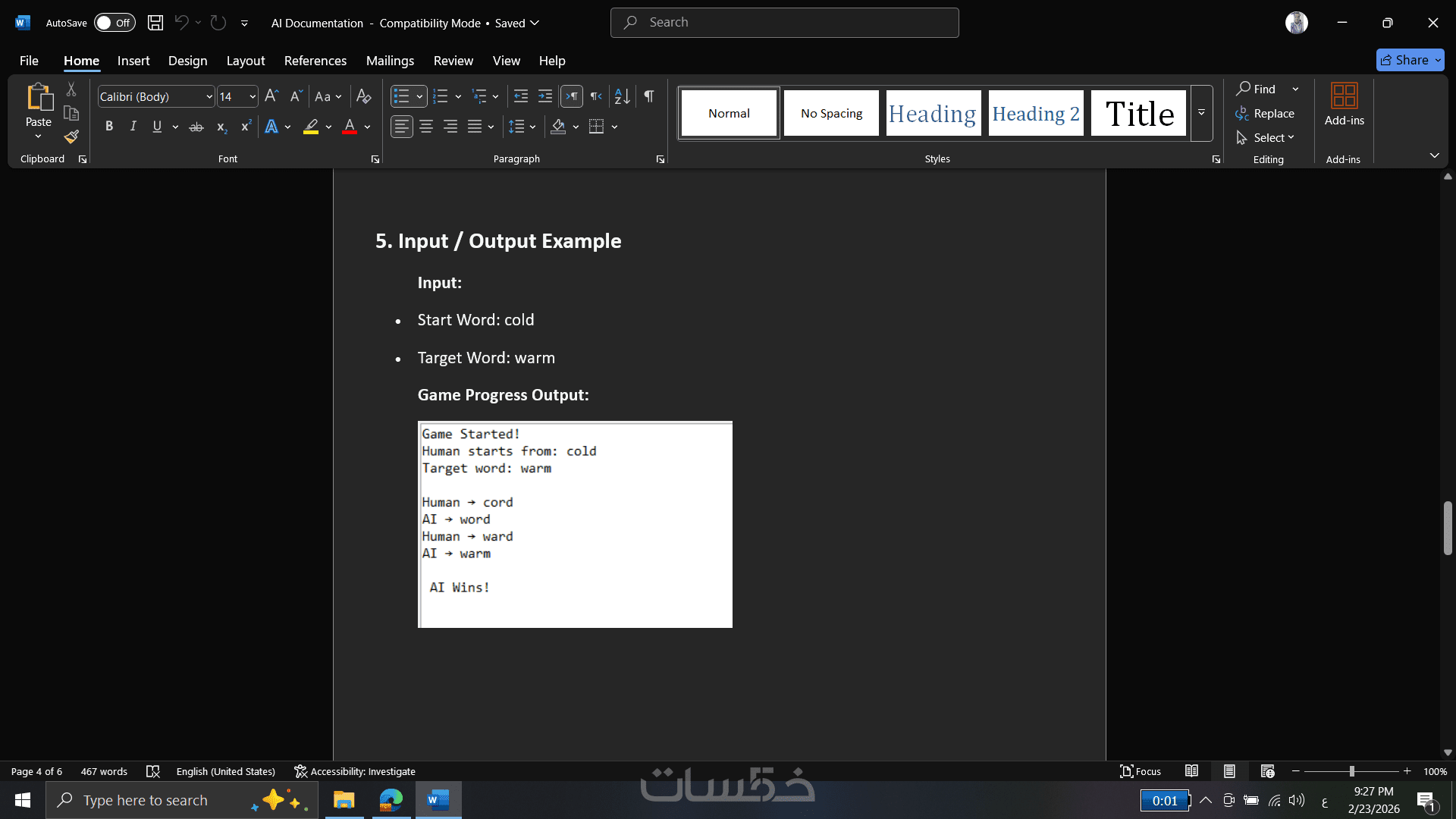The image size is (1456, 819).
Task: Increase indent of paragraph
Action: coord(545,96)
